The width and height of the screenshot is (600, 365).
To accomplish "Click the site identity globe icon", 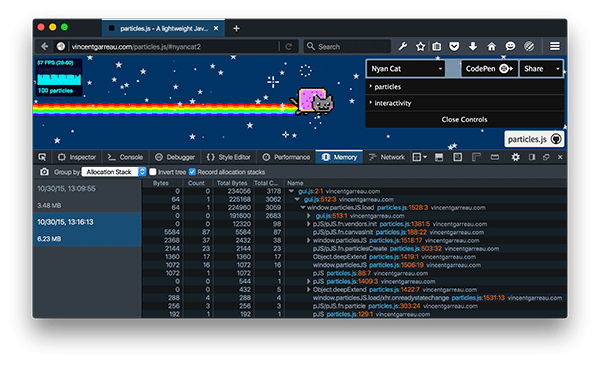I will (60, 47).
